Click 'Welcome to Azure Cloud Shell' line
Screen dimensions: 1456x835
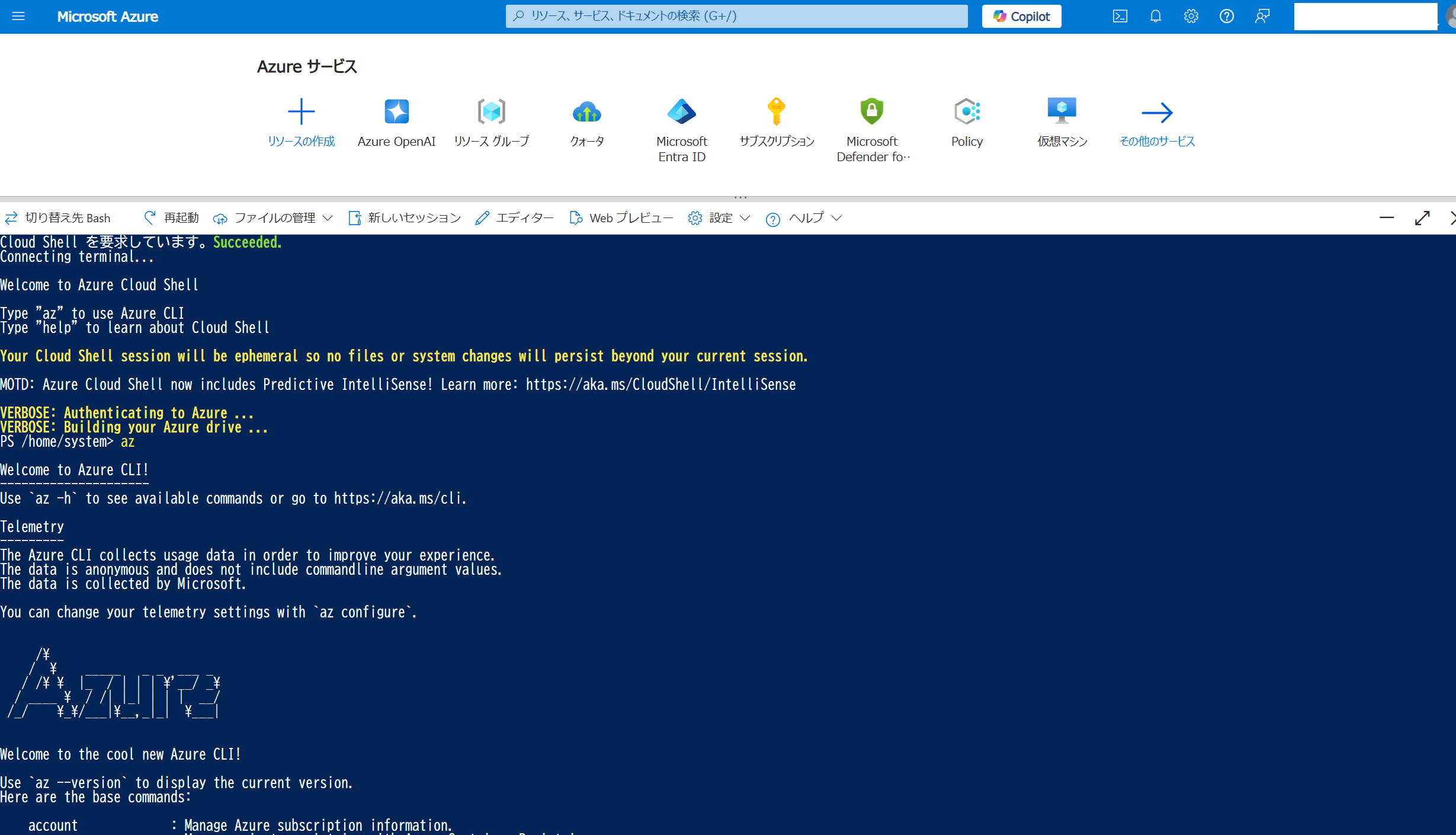(x=100, y=285)
